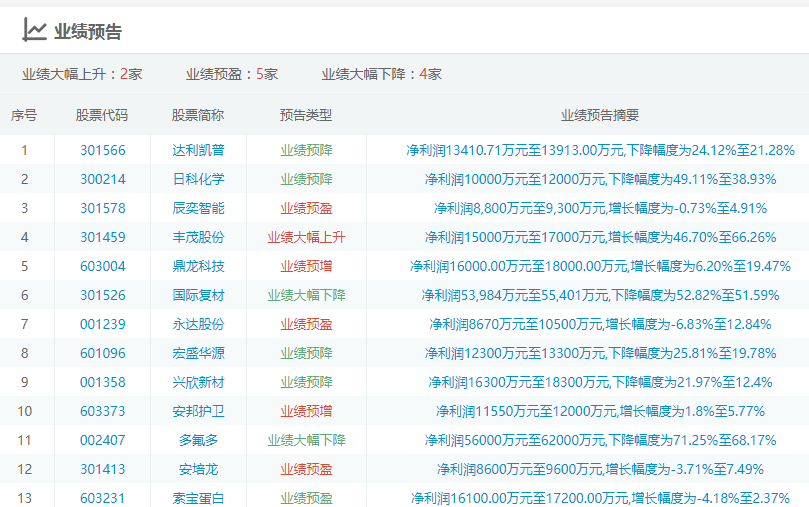The image size is (809, 507).
Task: Click the 业绩预告 section heading
Action: coord(88,31)
